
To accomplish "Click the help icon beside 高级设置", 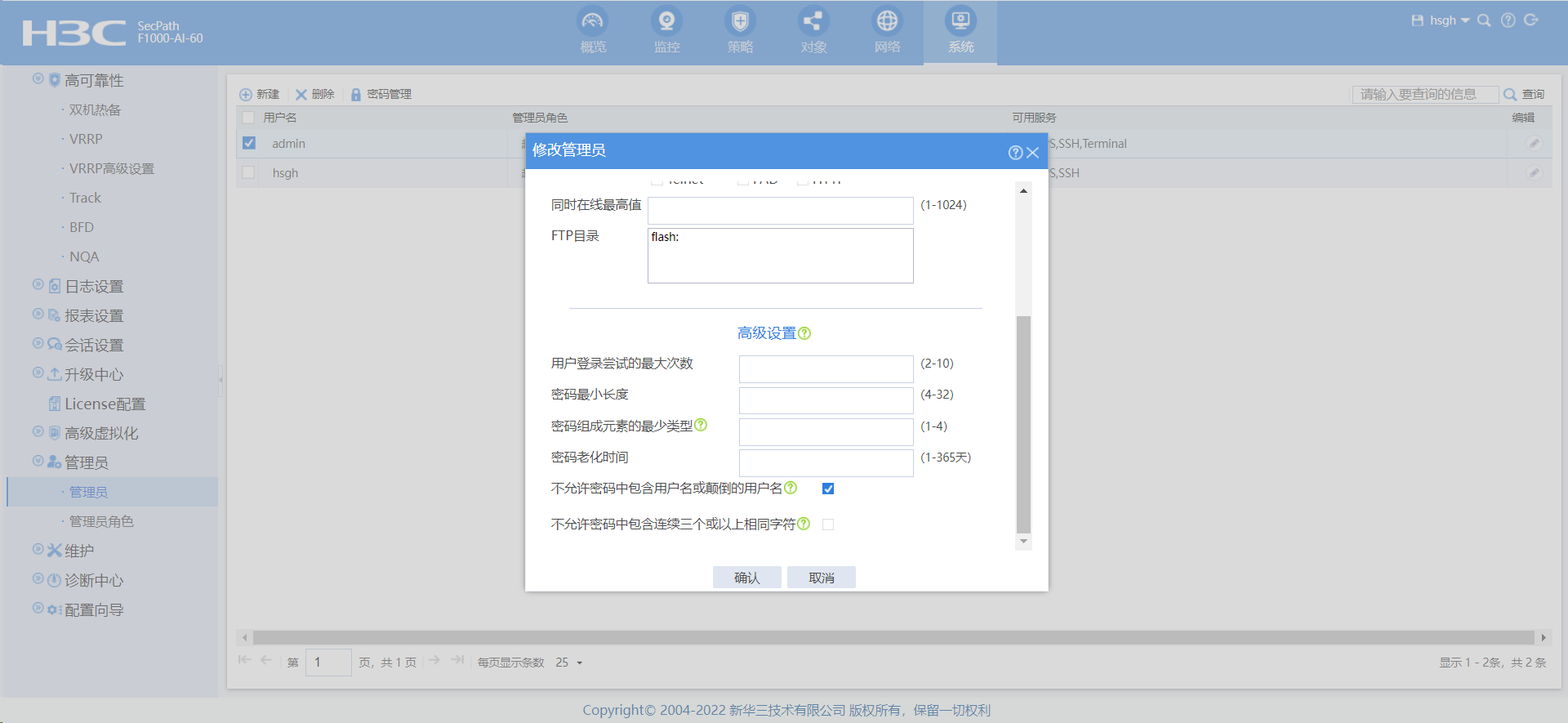I will [804, 333].
